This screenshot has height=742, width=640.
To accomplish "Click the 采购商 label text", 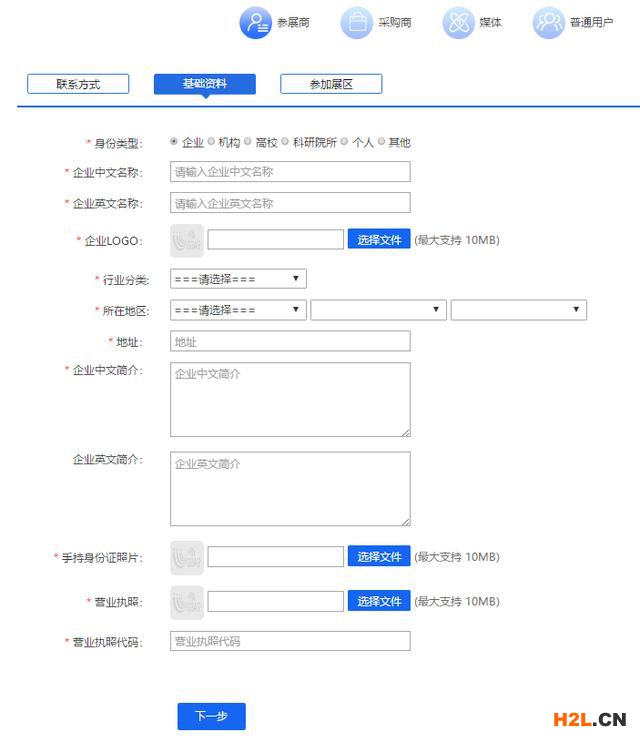I will [395, 22].
